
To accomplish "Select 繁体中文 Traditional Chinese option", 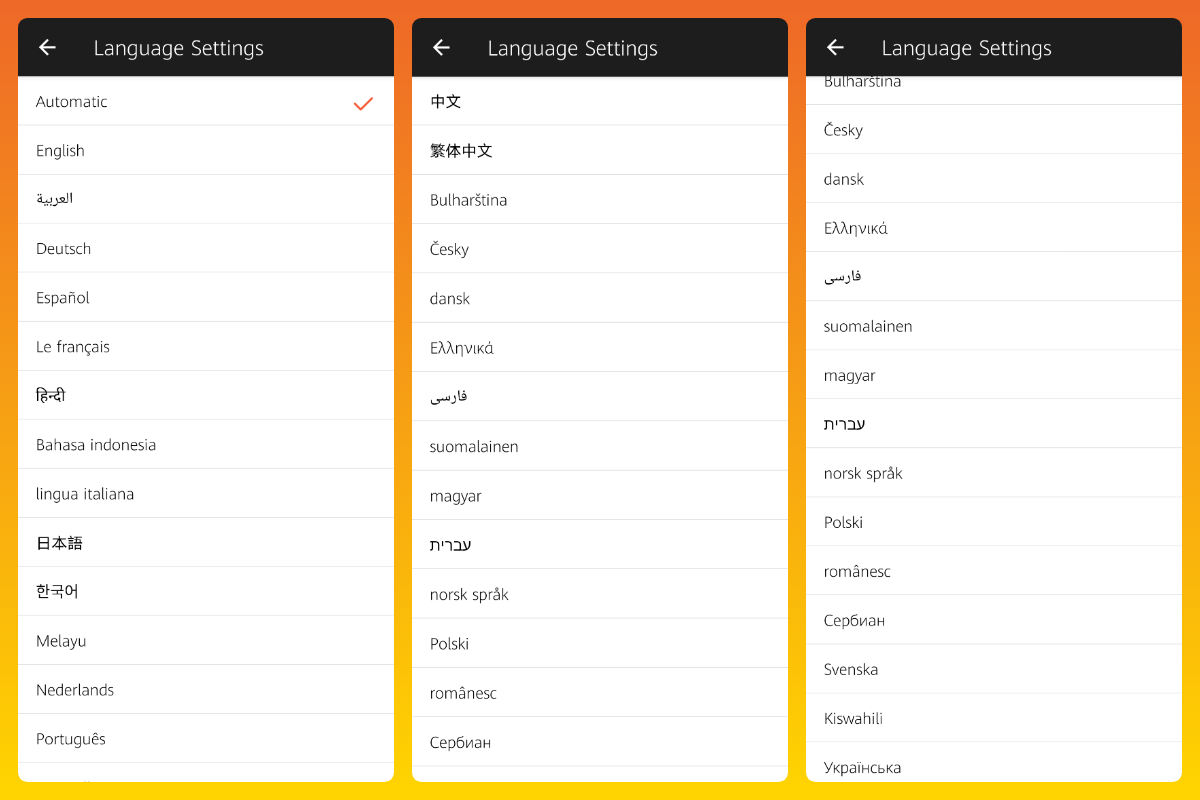I will [461, 151].
